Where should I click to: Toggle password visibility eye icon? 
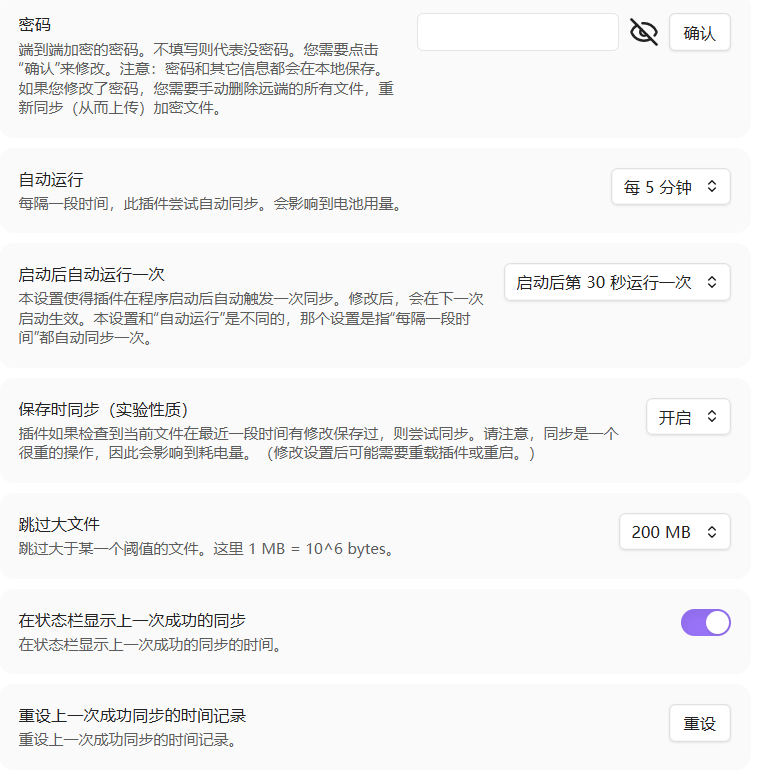tap(644, 32)
